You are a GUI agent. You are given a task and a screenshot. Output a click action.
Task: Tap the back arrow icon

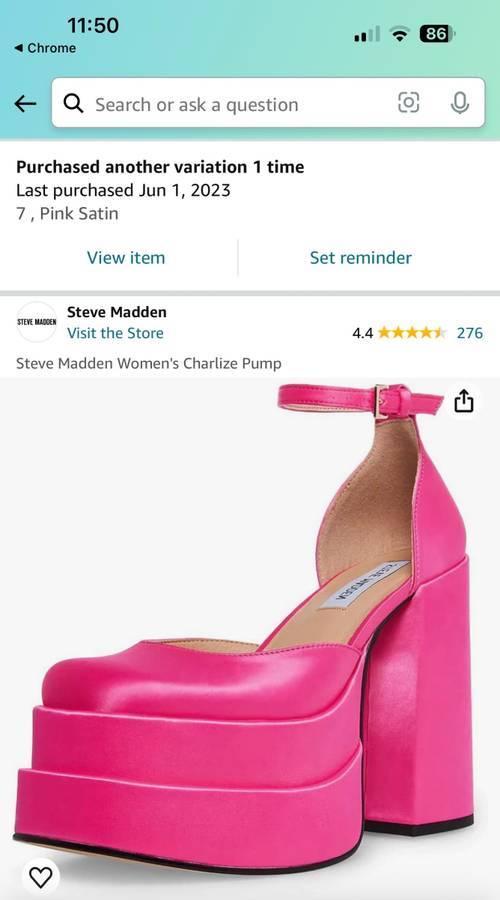click(x=25, y=104)
